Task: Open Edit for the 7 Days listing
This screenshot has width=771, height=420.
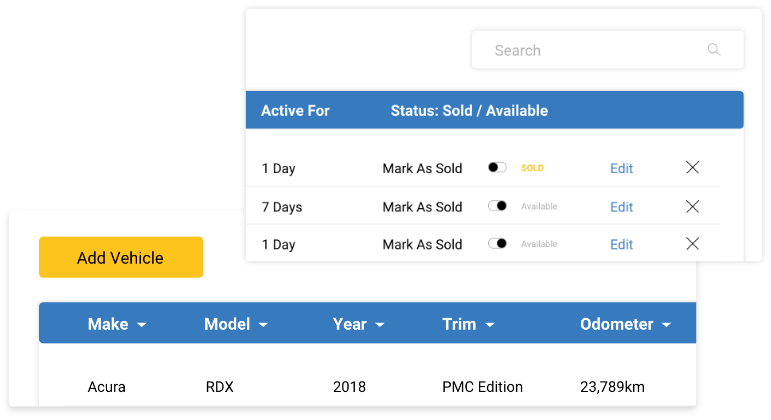Action: click(x=621, y=207)
